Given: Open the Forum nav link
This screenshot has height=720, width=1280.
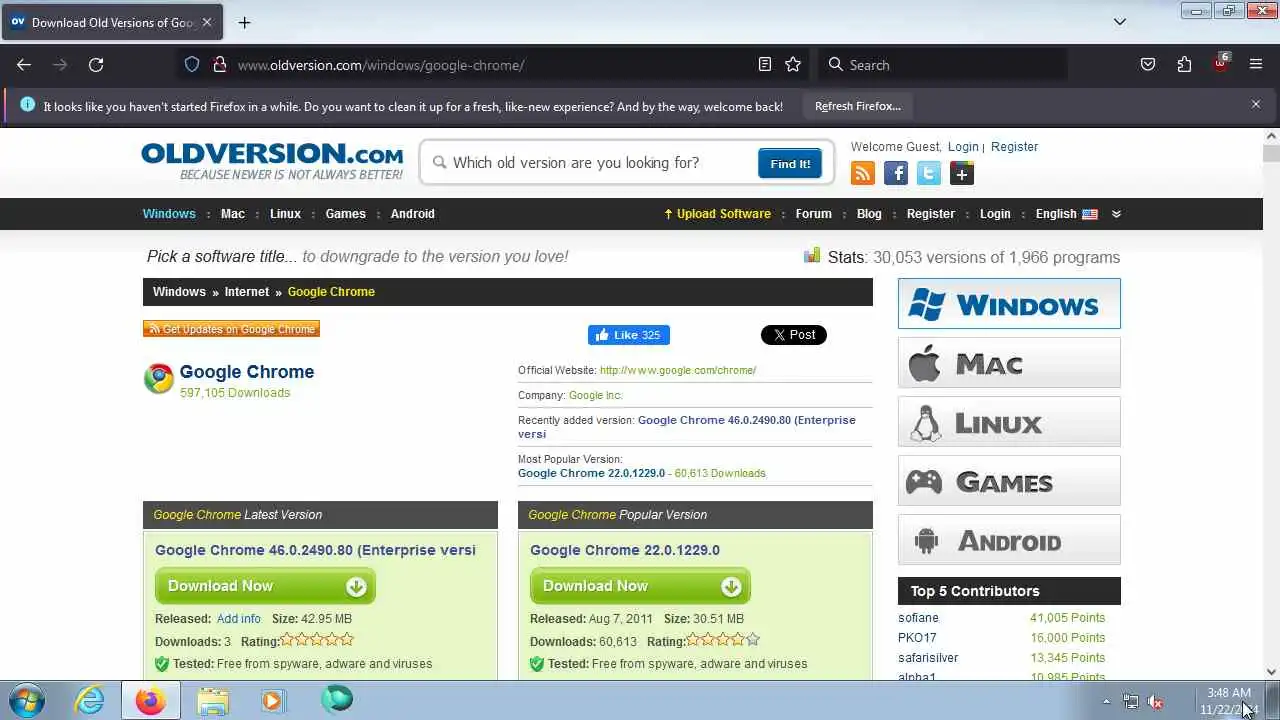Looking at the screenshot, I should point(814,214).
